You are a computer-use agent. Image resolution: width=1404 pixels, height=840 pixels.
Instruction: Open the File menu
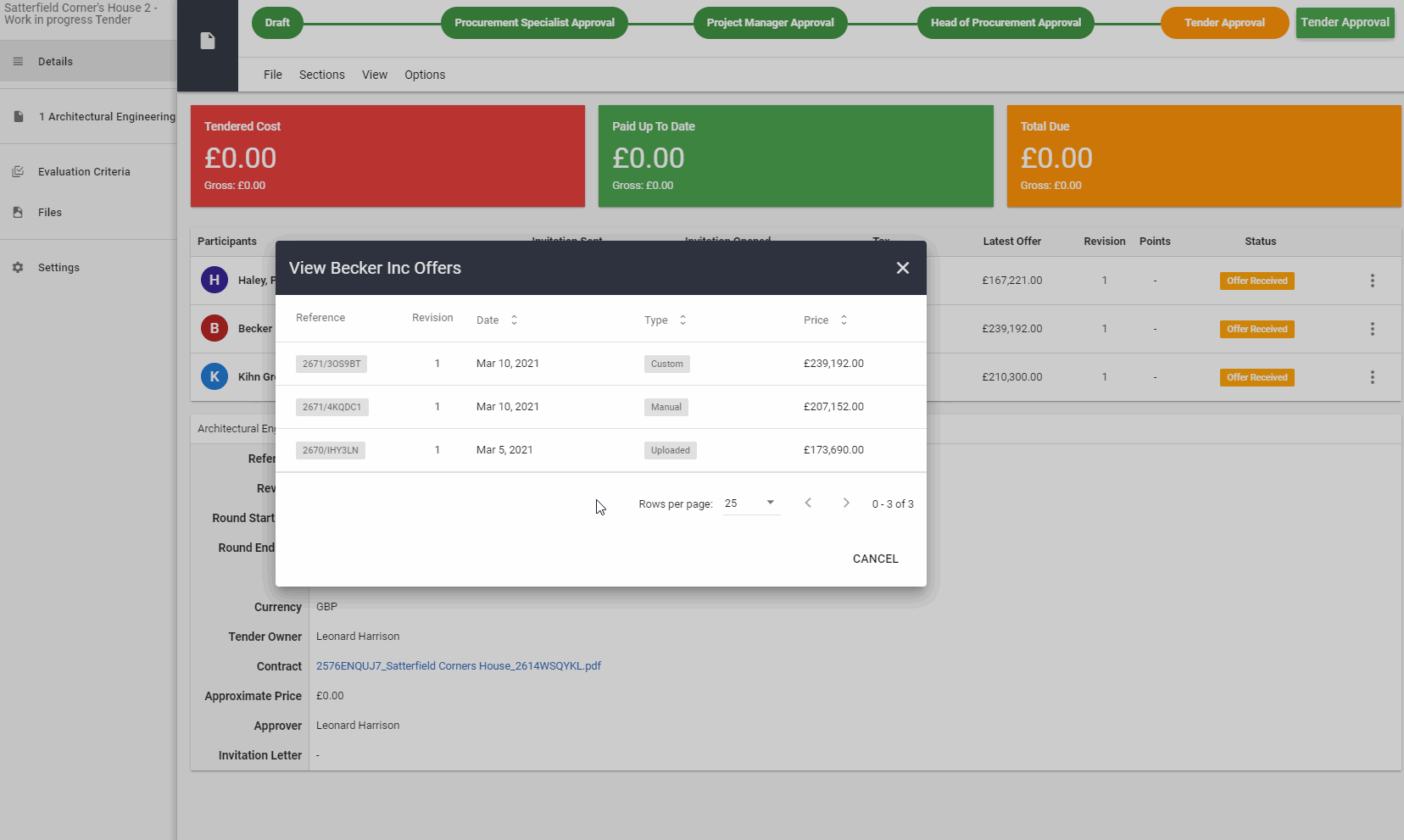pyautogui.click(x=272, y=75)
